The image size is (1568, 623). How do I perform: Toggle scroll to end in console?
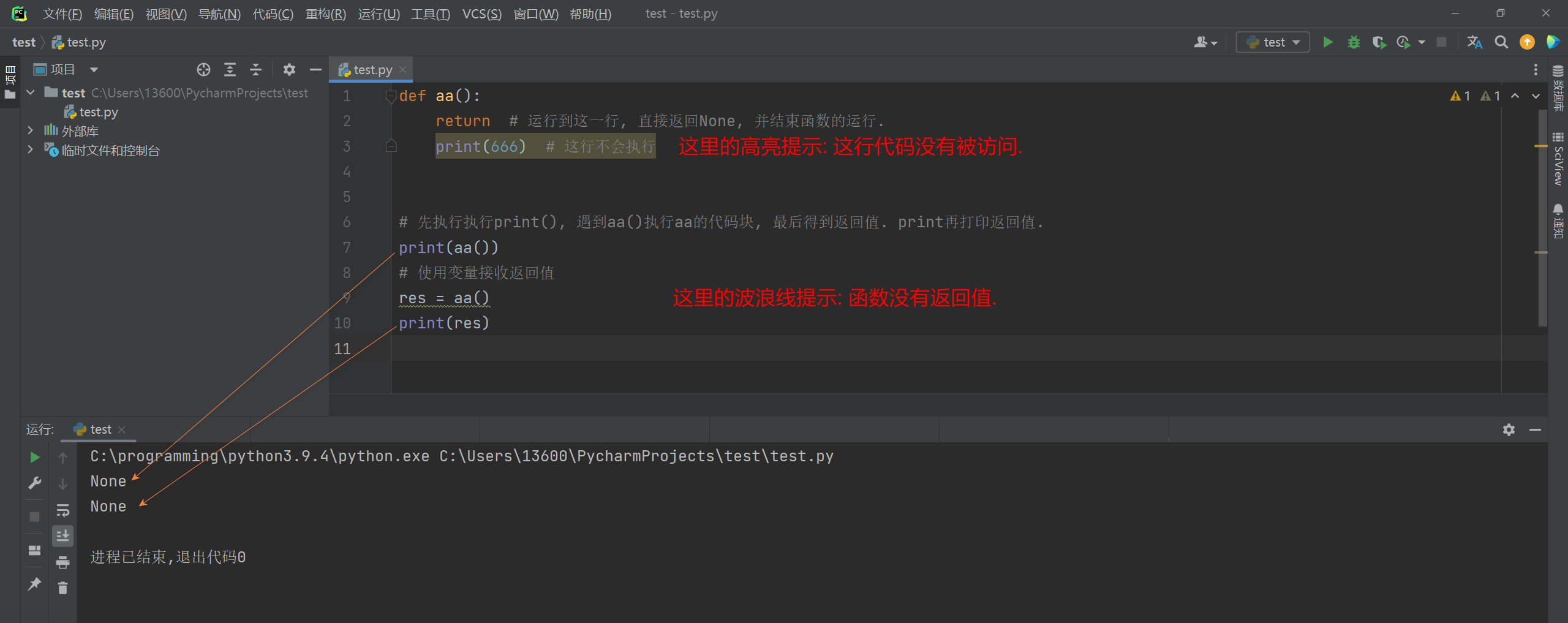pyautogui.click(x=62, y=536)
